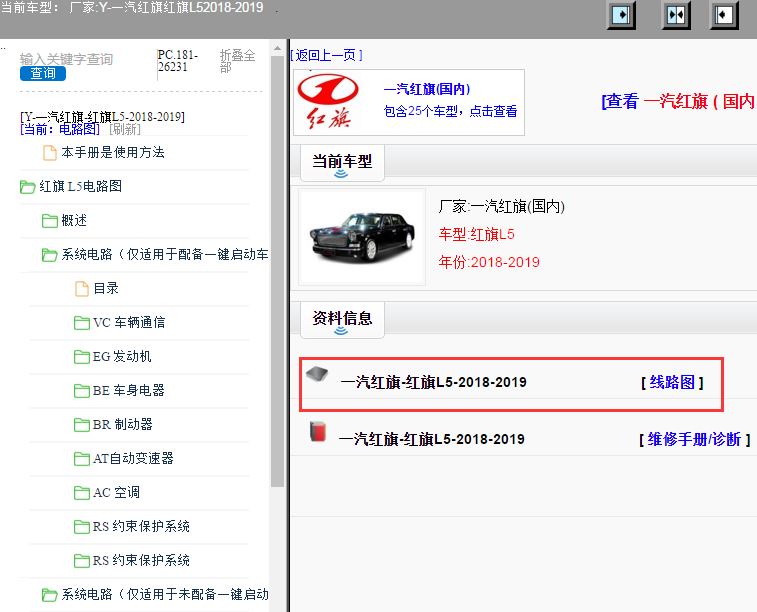Expand the BE 车身电器 node
Image resolution: width=757 pixels, height=612 pixels.
pos(128,391)
